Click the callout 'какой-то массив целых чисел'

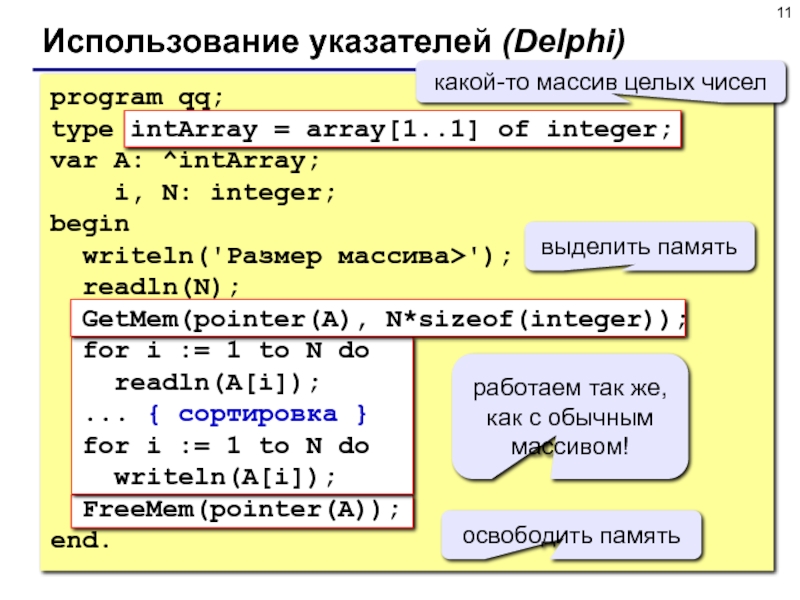601,83
